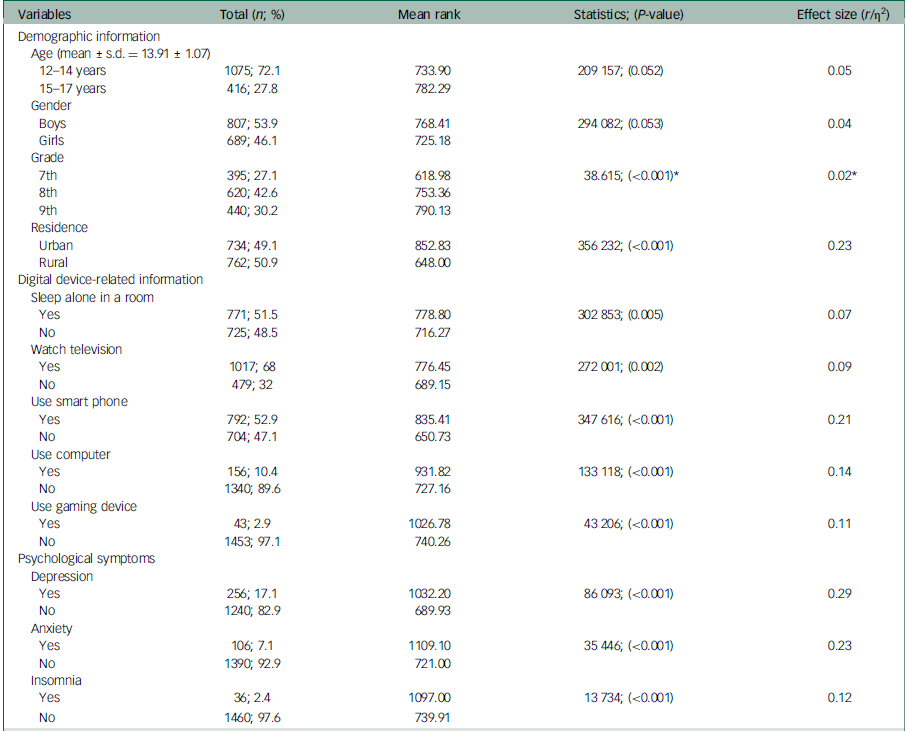This screenshot has width=906, height=731.
Task: Click the 0.29 effect size value
Action: pyautogui.click(x=839, y=593)
